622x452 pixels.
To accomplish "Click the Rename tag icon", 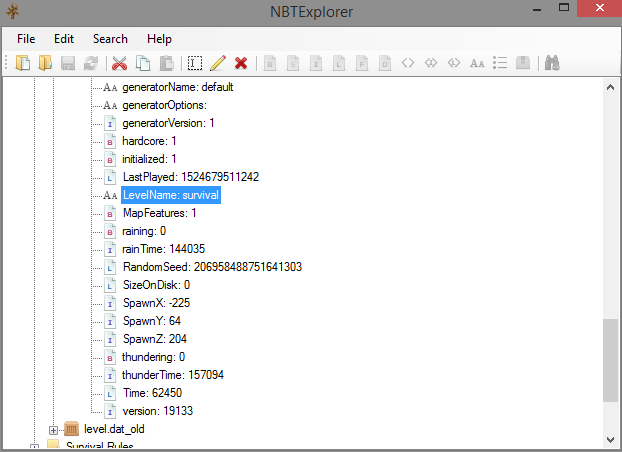I will click(x=195, y=63).
